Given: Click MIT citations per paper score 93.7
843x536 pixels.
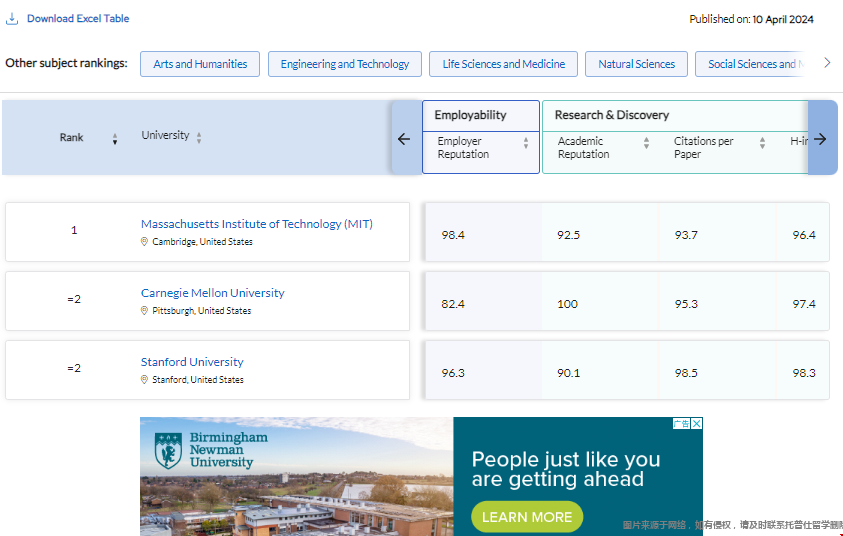Looking at the screenshot, I should pyautogui.click(x=686, y=235).
